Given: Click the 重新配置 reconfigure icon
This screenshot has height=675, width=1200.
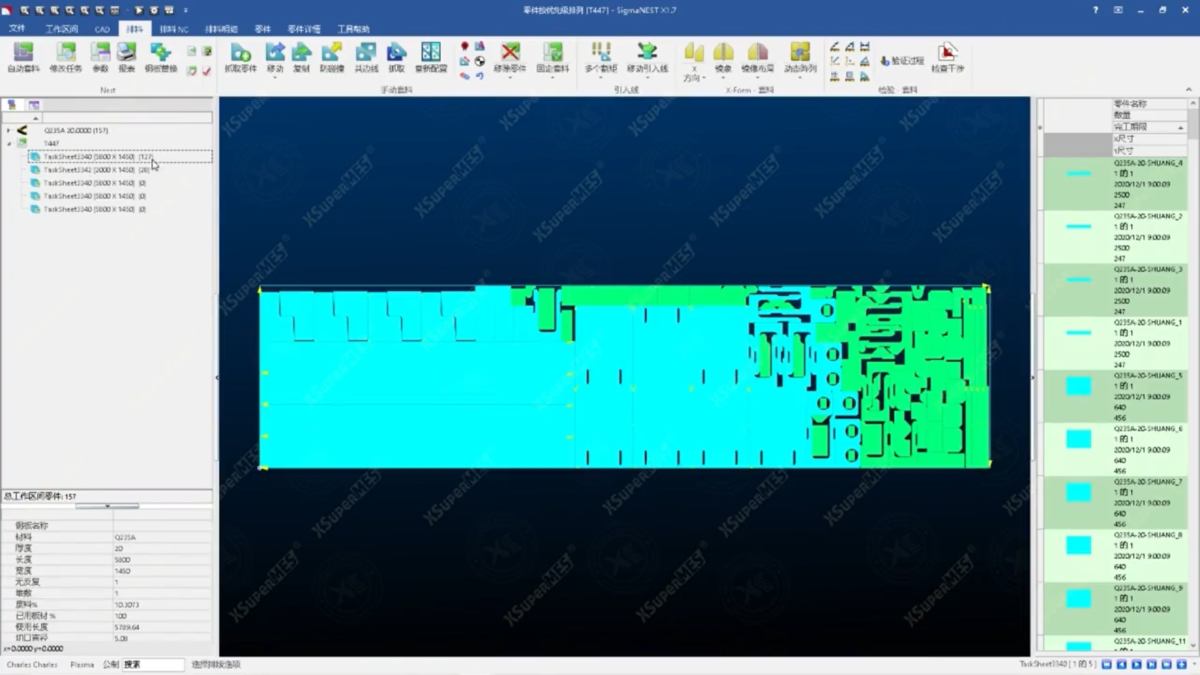Looking at the screenshot, I should pos(431,57).
